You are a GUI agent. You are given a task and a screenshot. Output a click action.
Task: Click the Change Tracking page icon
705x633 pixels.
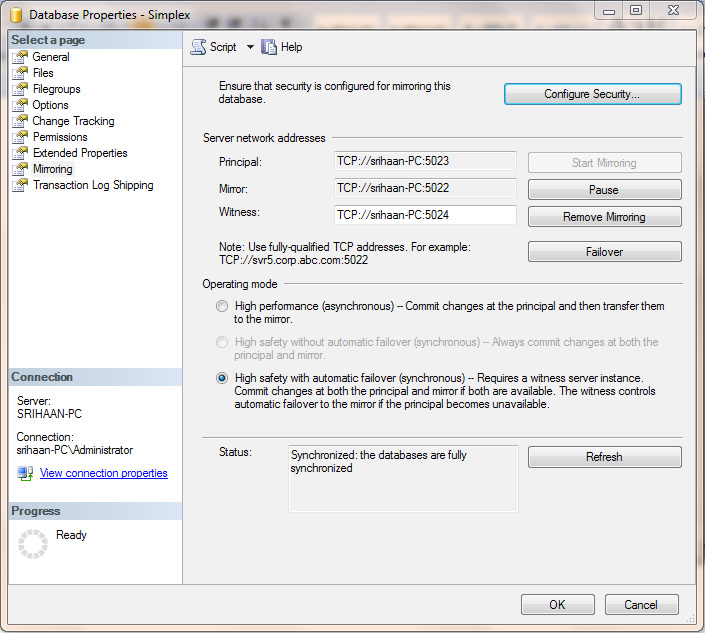click(x=20, y=121)
